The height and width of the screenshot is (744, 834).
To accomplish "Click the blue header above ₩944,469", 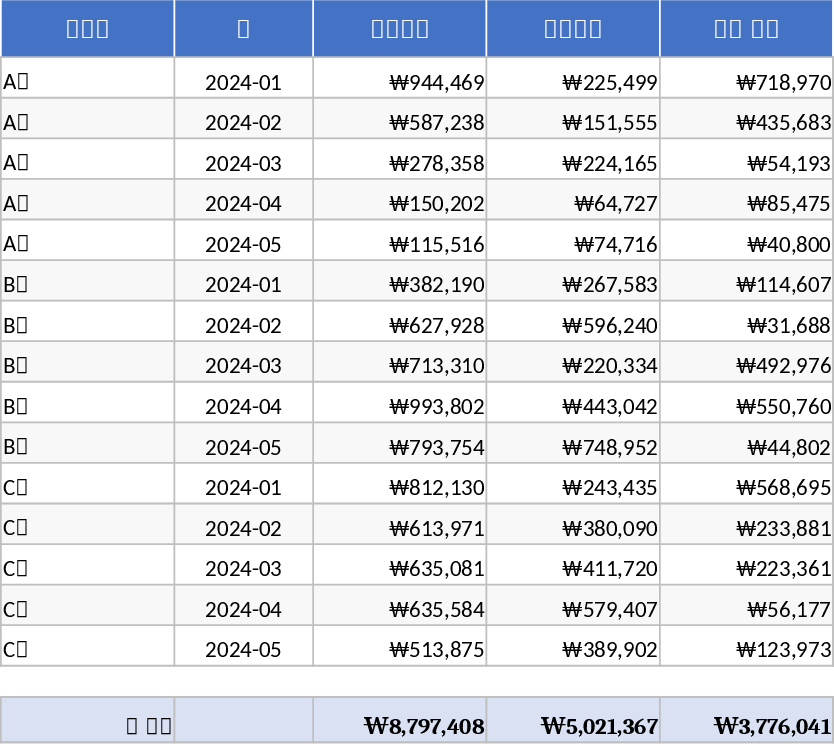I will pyautogui.click(x=400, y=28).
